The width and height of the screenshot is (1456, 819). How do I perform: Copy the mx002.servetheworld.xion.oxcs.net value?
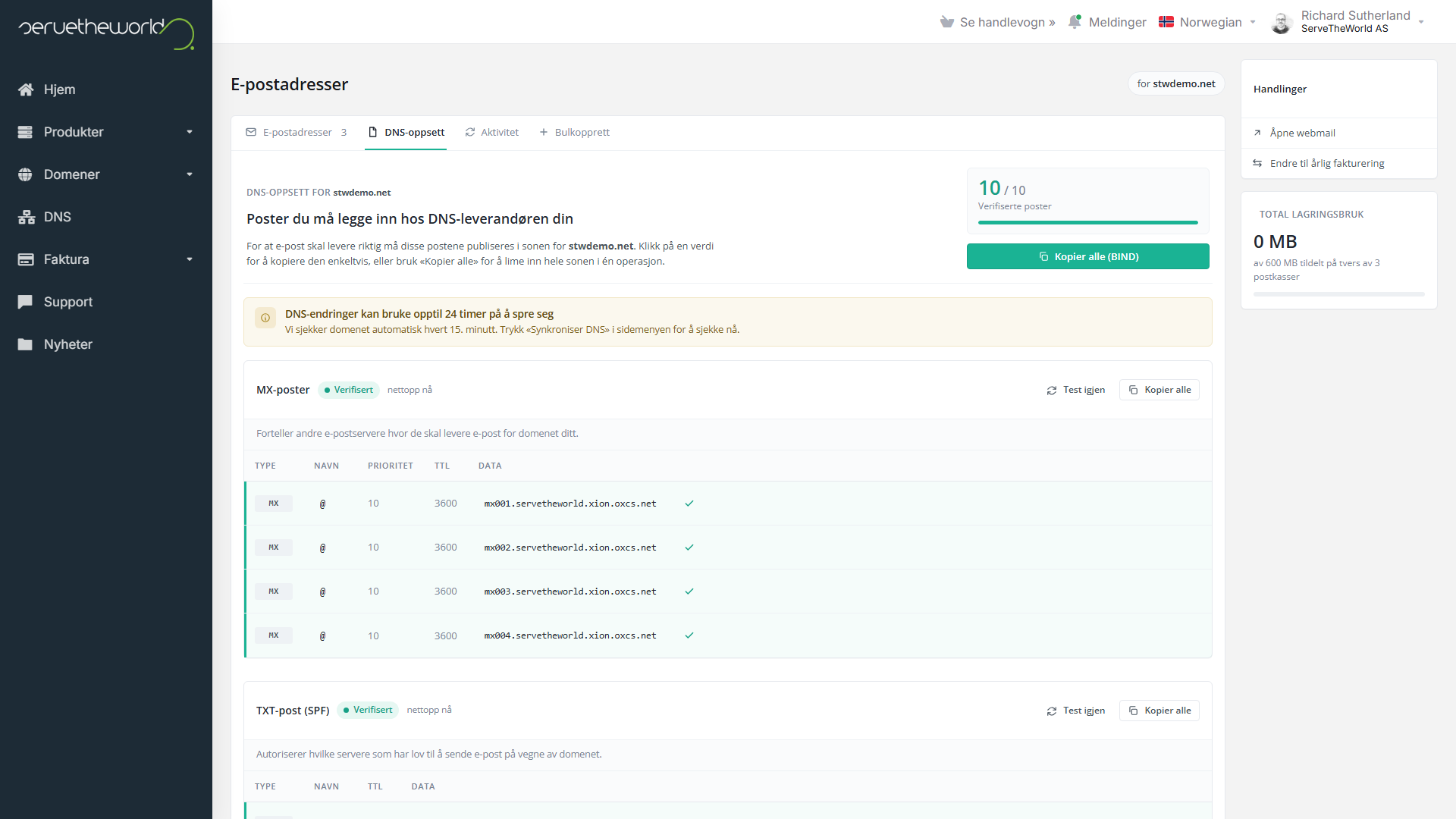(570, 548)
